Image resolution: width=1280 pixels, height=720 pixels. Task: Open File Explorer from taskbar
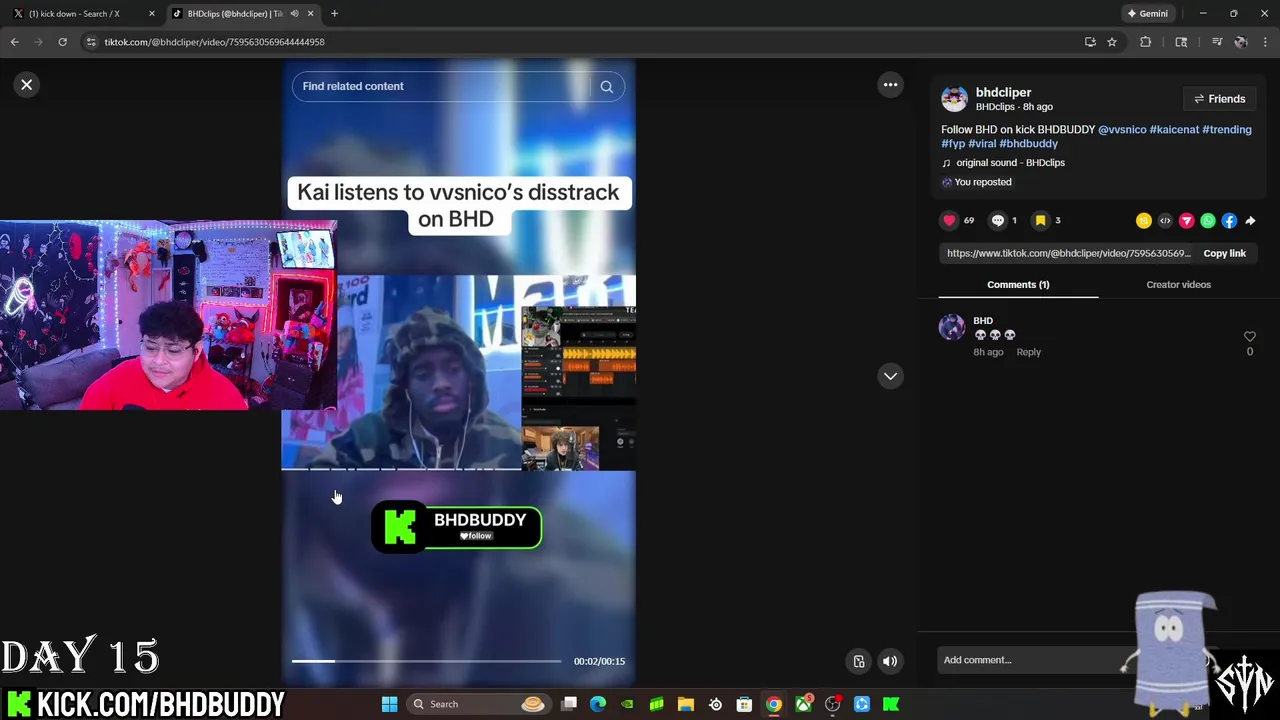pos(686,705)
